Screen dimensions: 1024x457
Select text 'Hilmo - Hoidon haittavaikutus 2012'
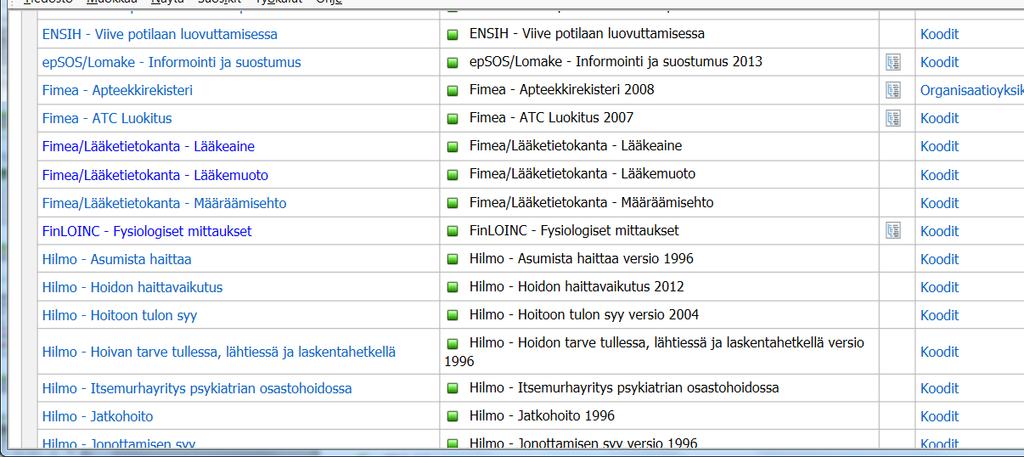[577, 287]
